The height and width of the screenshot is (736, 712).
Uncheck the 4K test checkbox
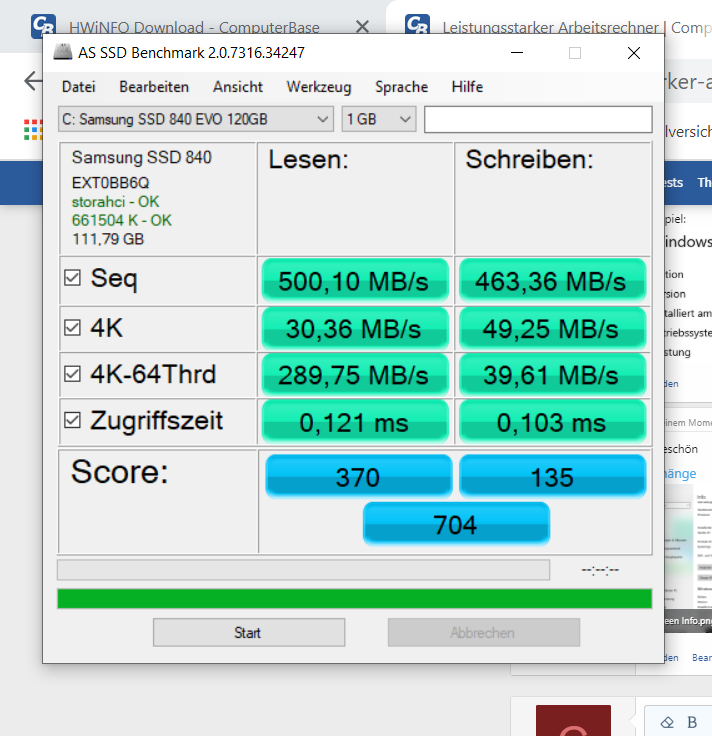click(x=72, y=327)
